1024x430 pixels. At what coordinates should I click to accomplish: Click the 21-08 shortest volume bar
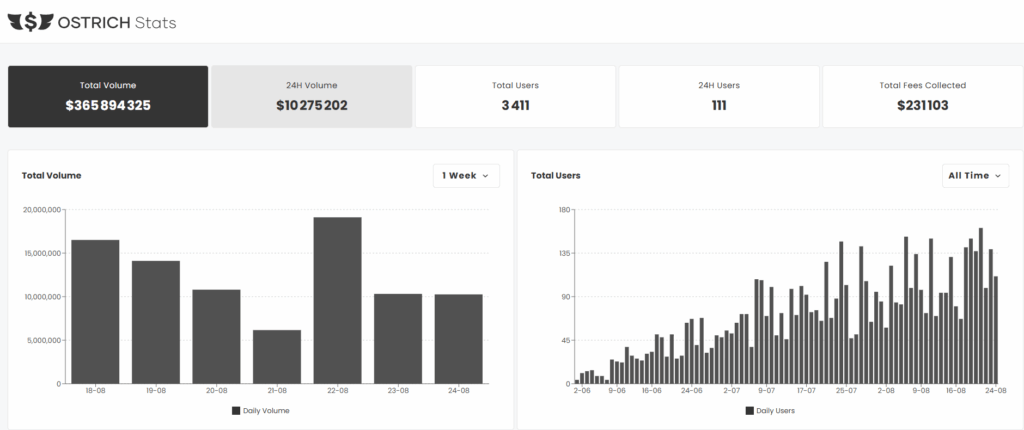(277, 356)
